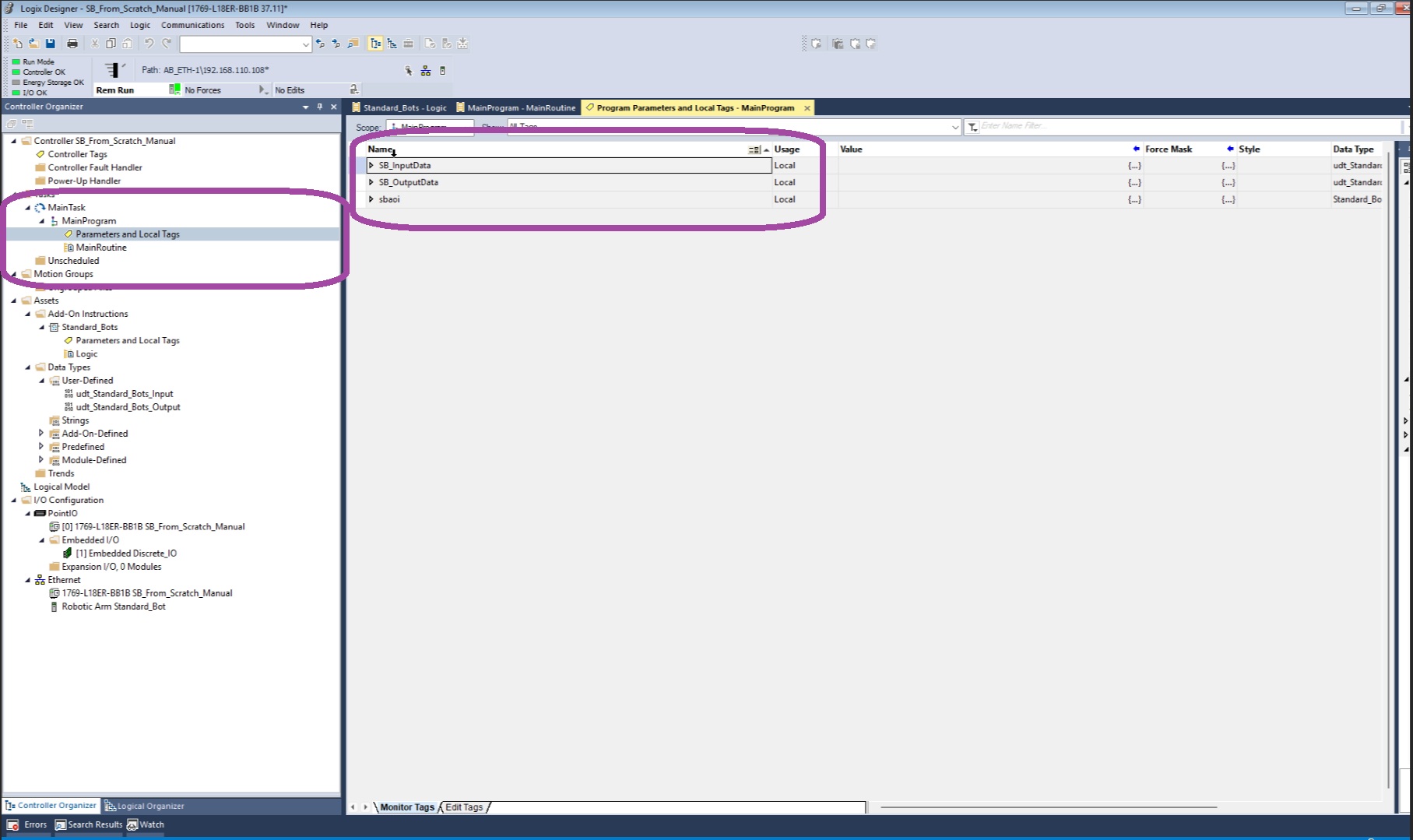
Task: Toggle the Controller Organizer toolbar icon
Action: pos(375,44)
